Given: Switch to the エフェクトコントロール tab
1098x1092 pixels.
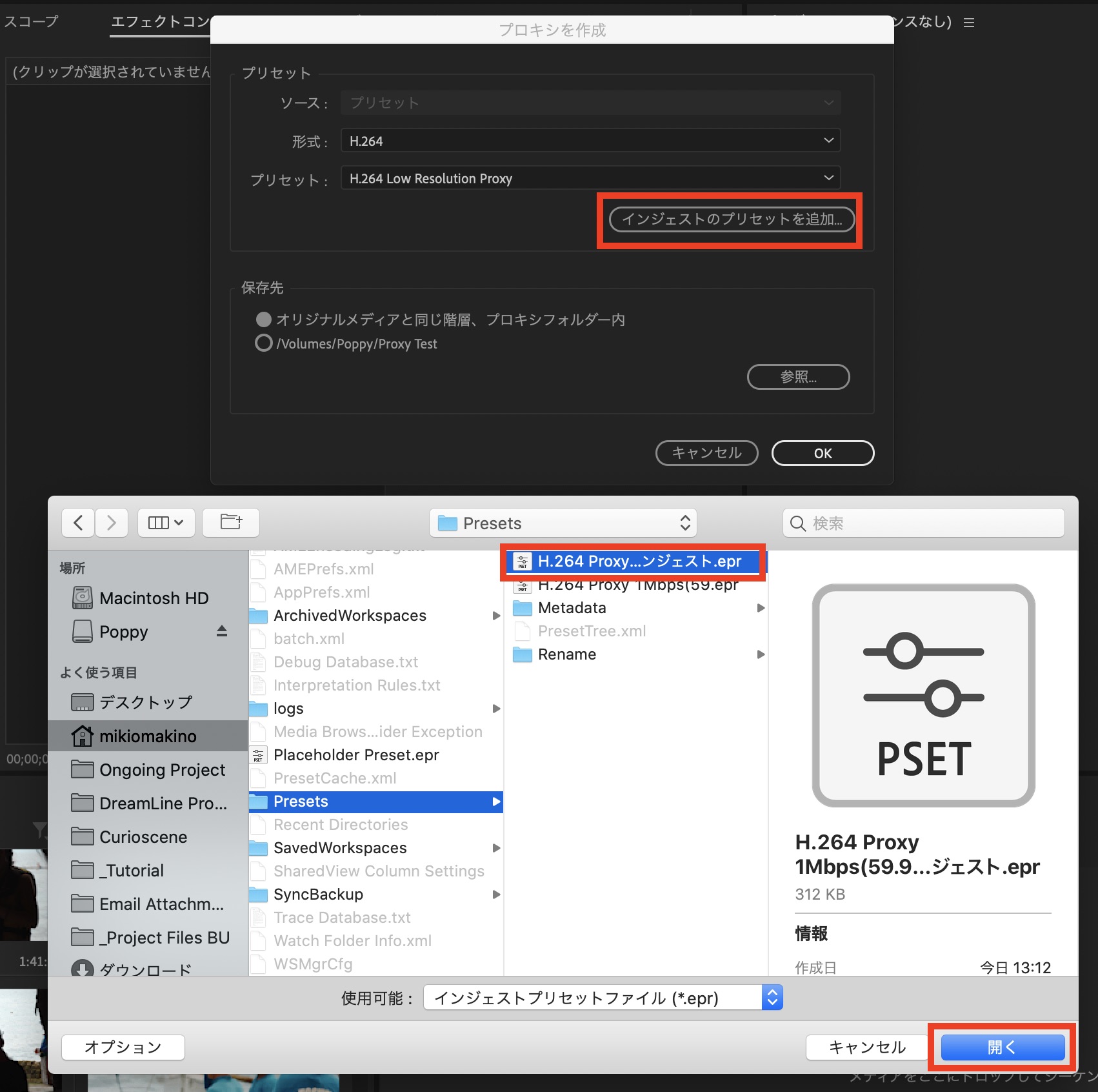Looking at the screenshot, I should point(161,22).
